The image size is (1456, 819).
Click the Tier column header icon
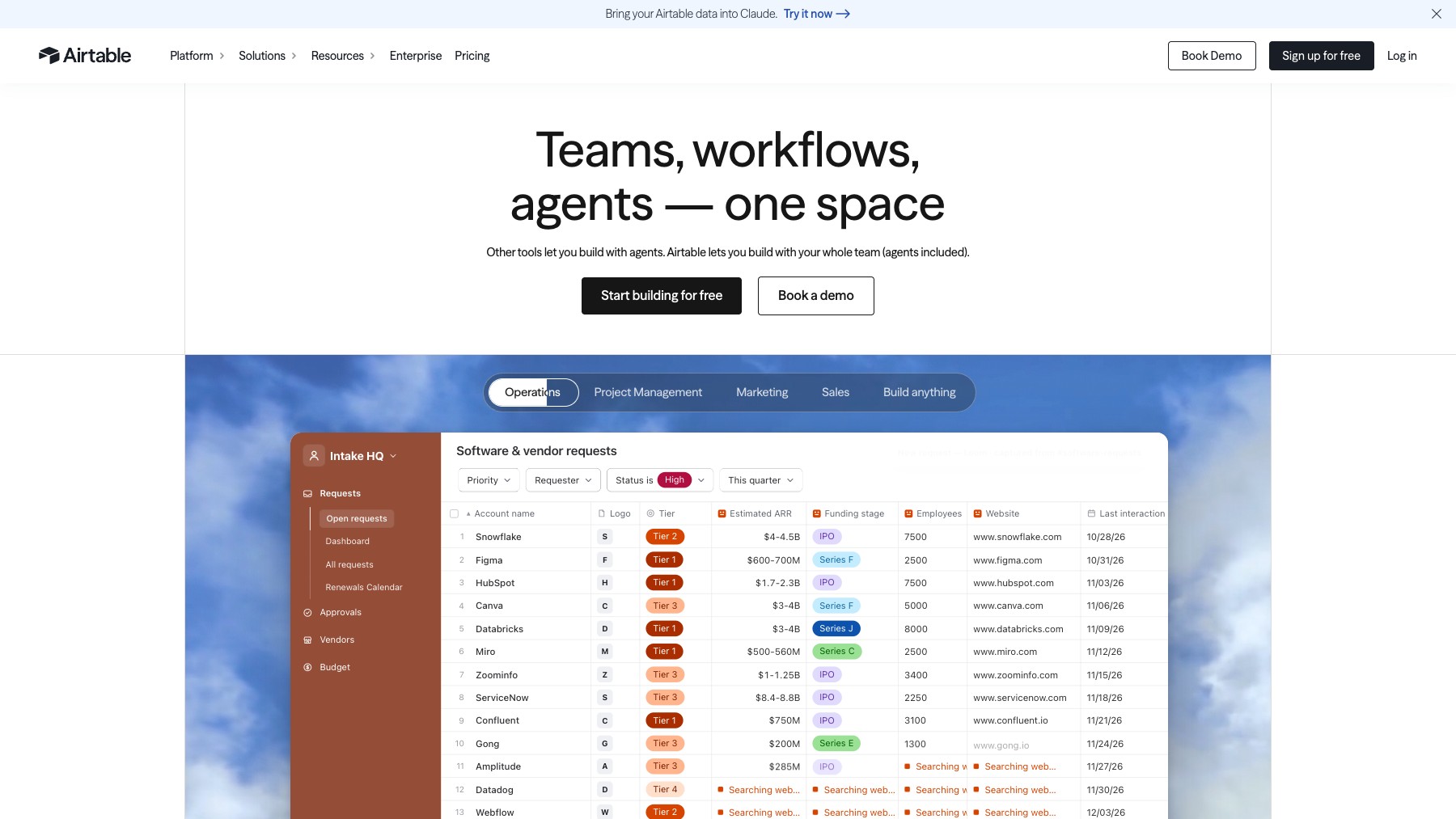(x=650, y=513)
